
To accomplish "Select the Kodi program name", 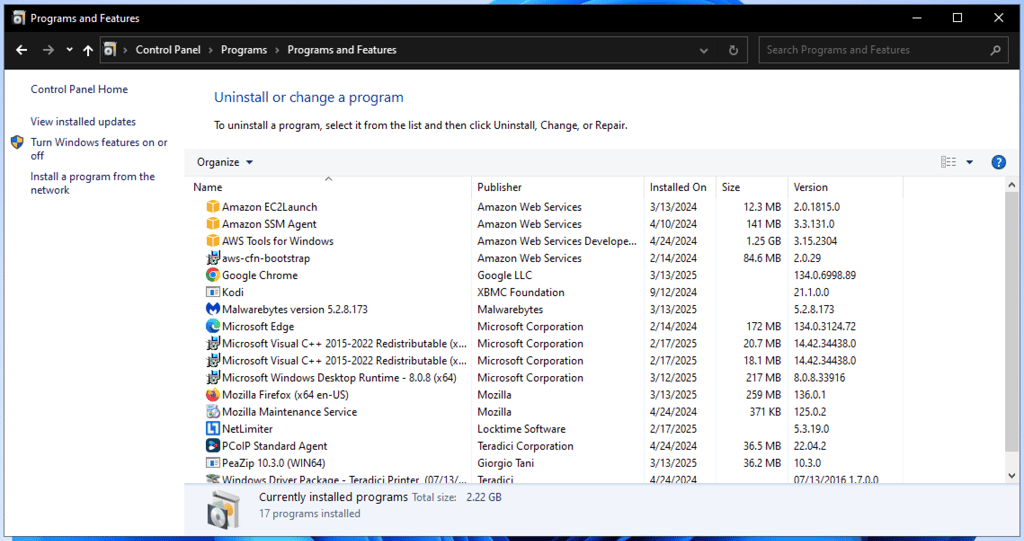I will (x=232, y=292).
